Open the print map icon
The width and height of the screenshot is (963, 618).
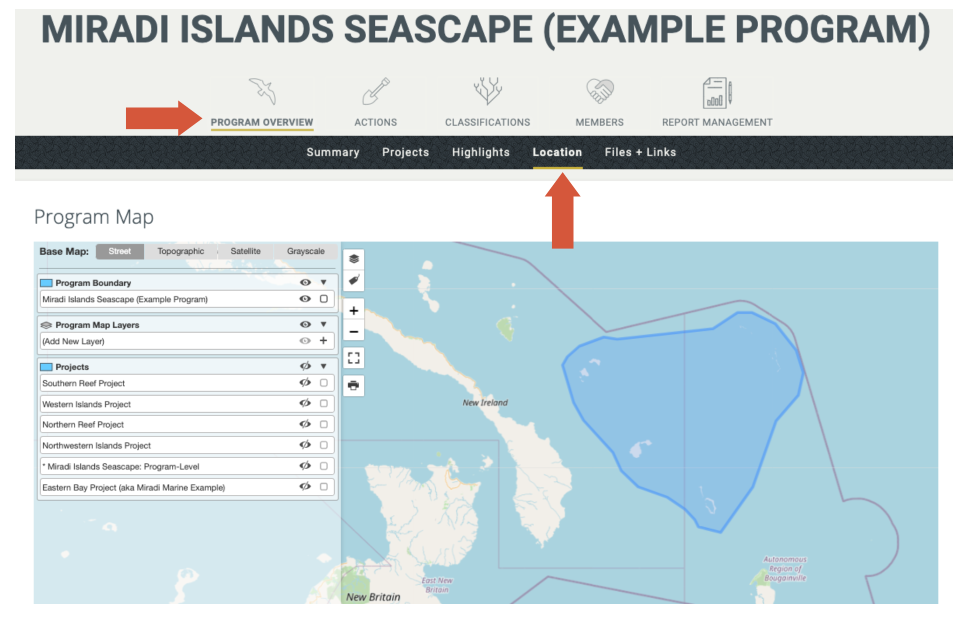tap(353, 386)
